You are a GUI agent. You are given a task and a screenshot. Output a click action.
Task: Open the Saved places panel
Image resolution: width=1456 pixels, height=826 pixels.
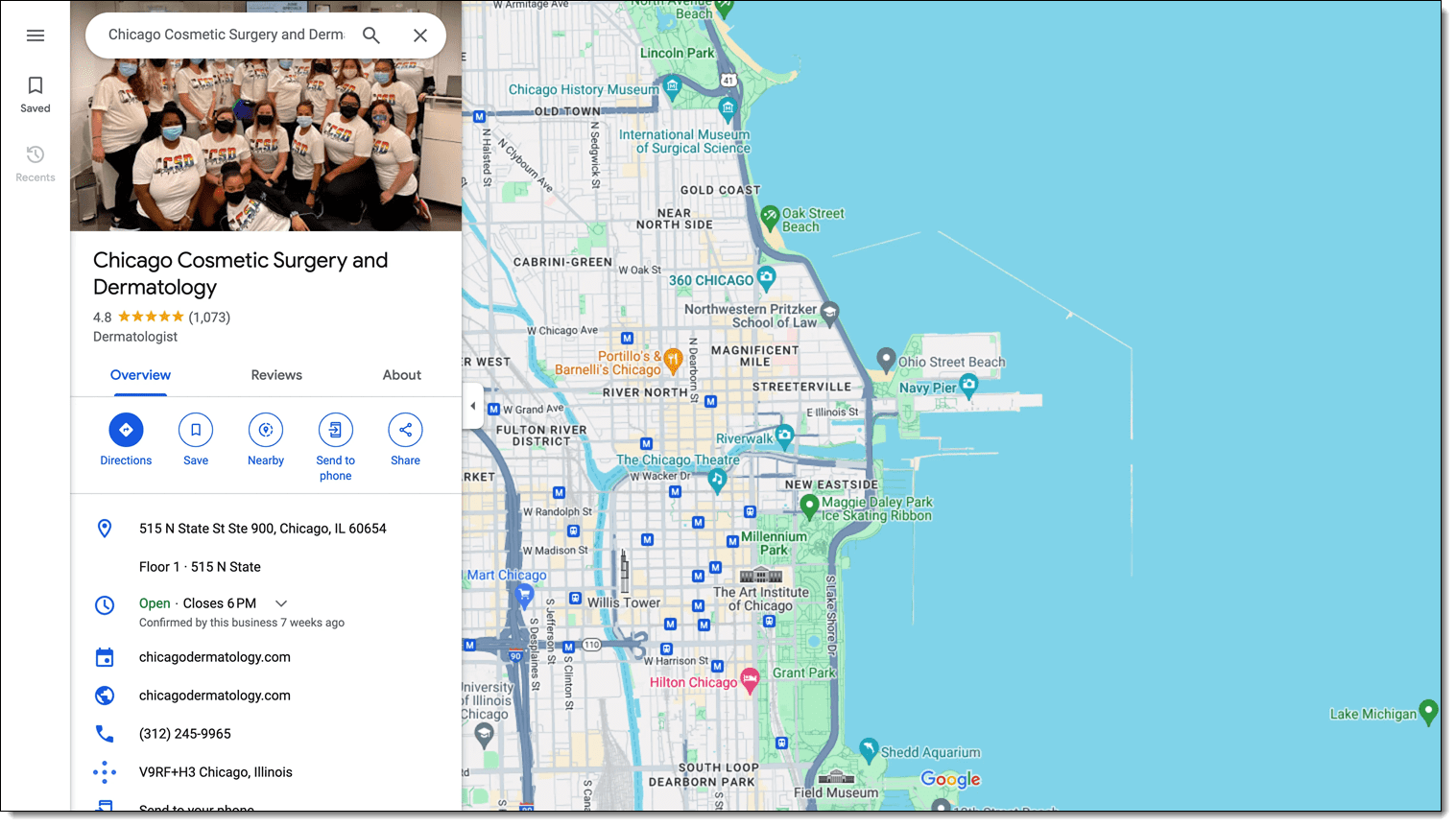point(36,94)
